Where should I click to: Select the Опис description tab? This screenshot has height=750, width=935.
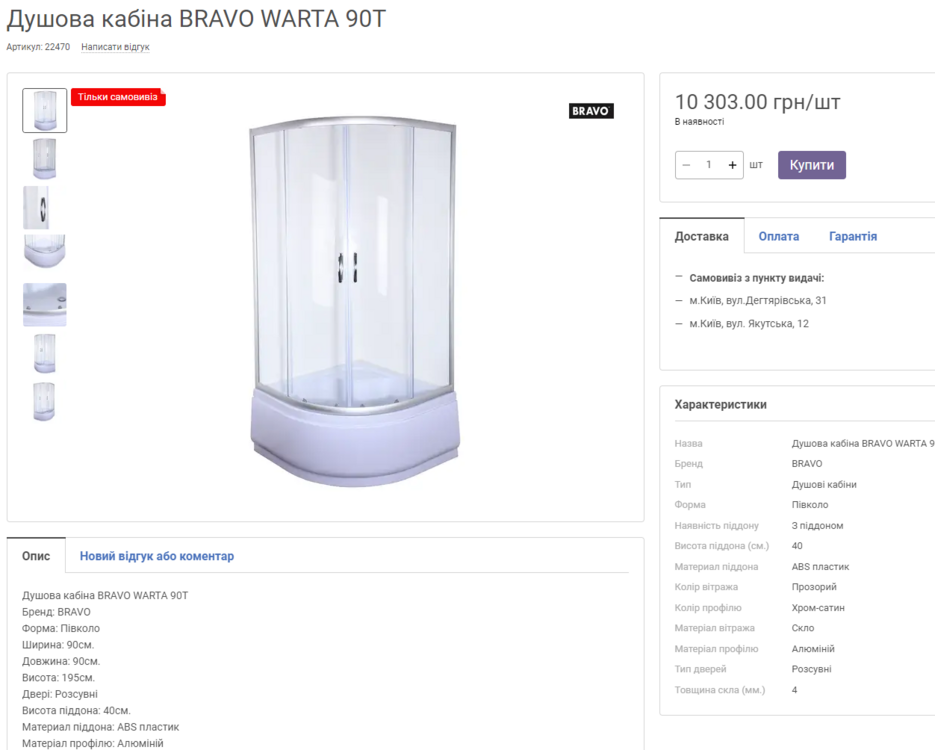pyautogui.click(x=36, y=556)
